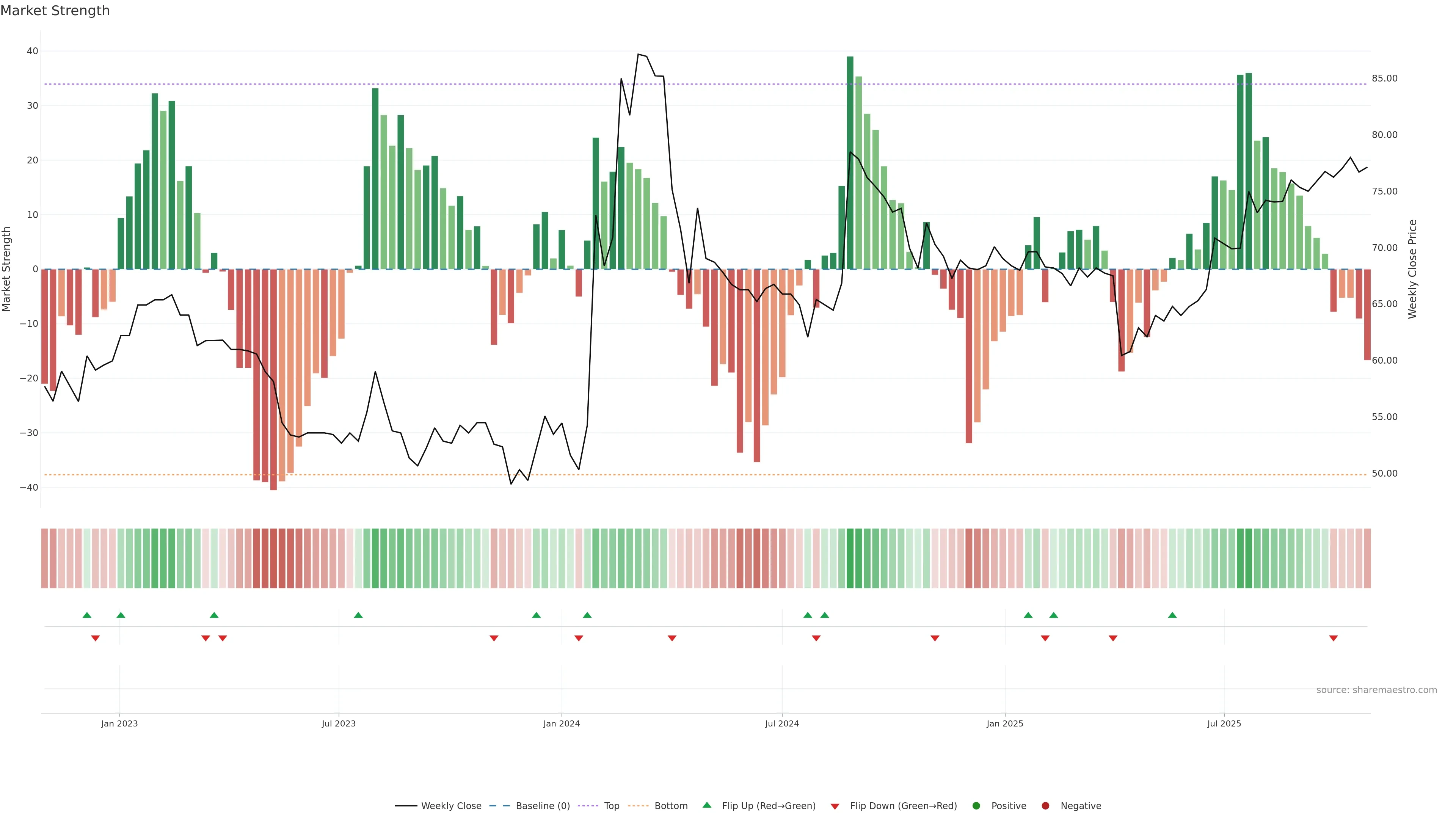Click the Weekly Close Price axis title
The width and height of the screenshot is (1456, 819).
click(1412, 269)
